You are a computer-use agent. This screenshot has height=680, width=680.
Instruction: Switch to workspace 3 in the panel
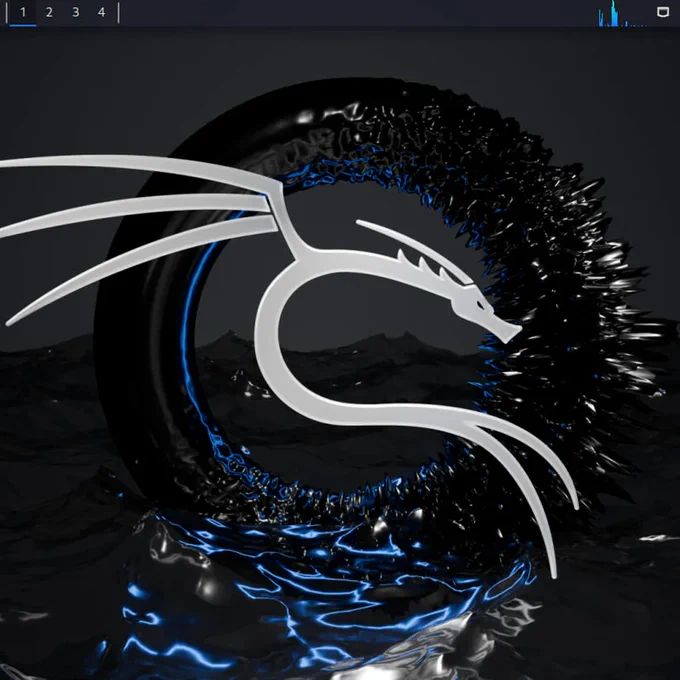pyautogui.click(x=76, y=13)
